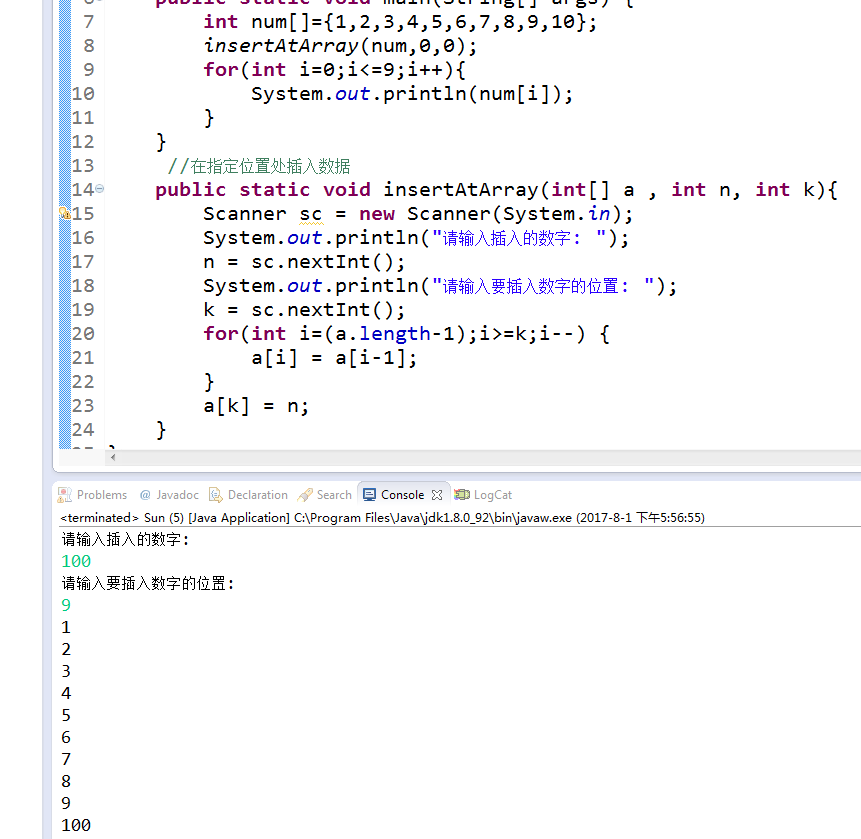Image resolution: width=861 pixels, height=839 pixels.
Task: Click line number 20 to select that line
Action: tap(83, 333)
